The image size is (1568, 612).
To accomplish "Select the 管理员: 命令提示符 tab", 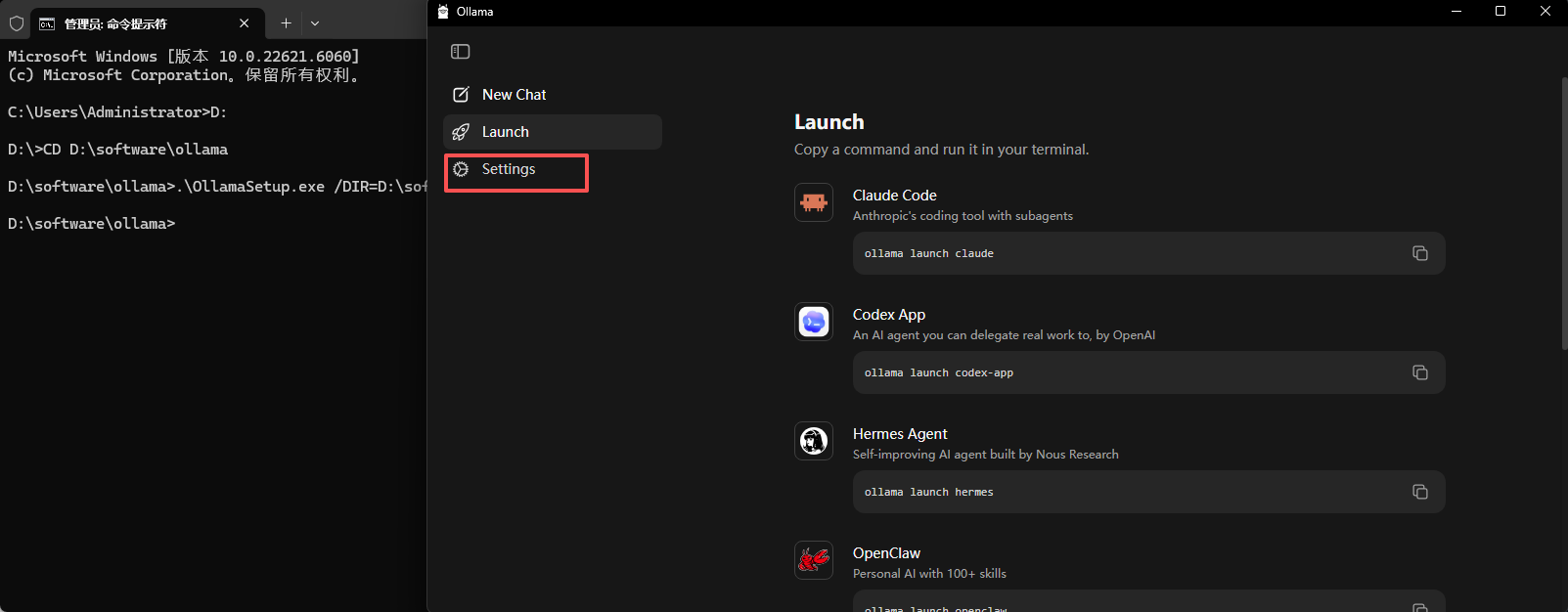I will (x=148, y=23).
